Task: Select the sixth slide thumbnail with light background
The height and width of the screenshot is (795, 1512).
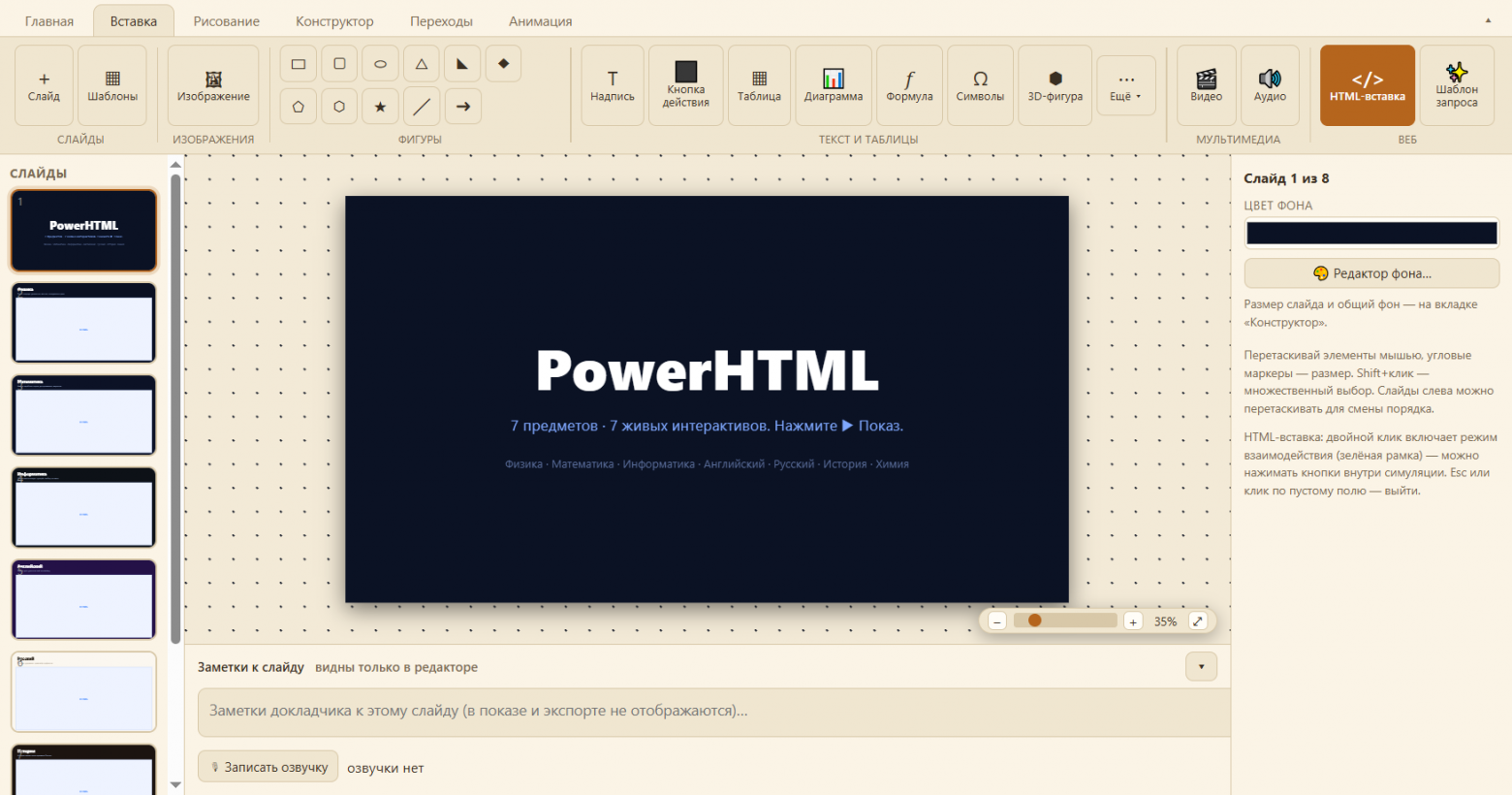Action: [x=84, y=692]
